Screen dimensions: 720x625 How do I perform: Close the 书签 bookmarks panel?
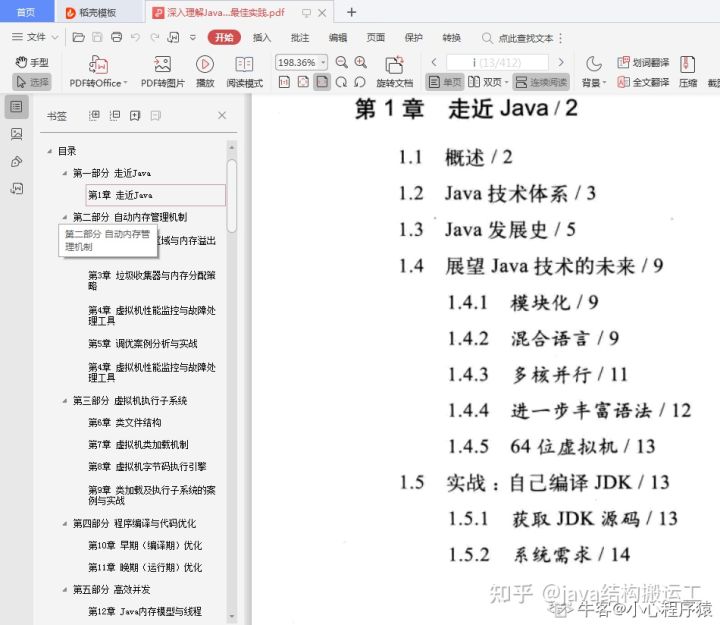(x=222, y=115)
